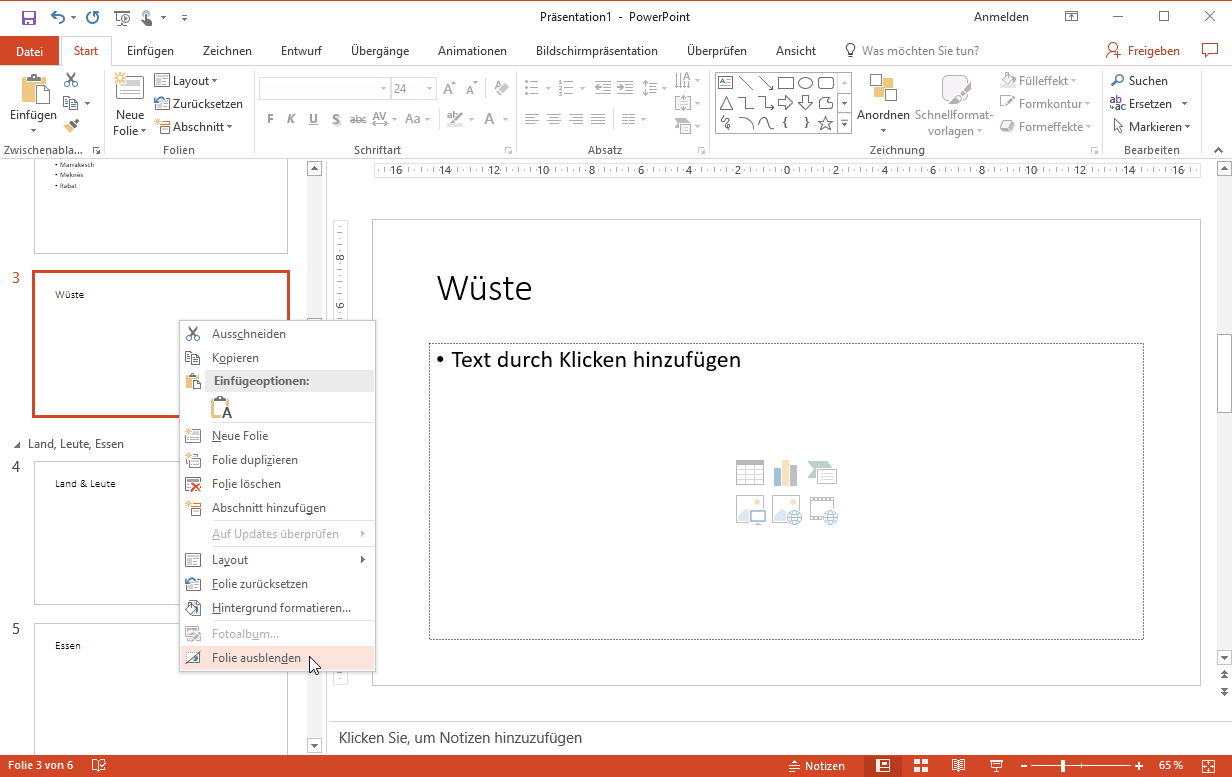Insert video using the placeholder film icon

pyautogui.click(x=823, y=510)
